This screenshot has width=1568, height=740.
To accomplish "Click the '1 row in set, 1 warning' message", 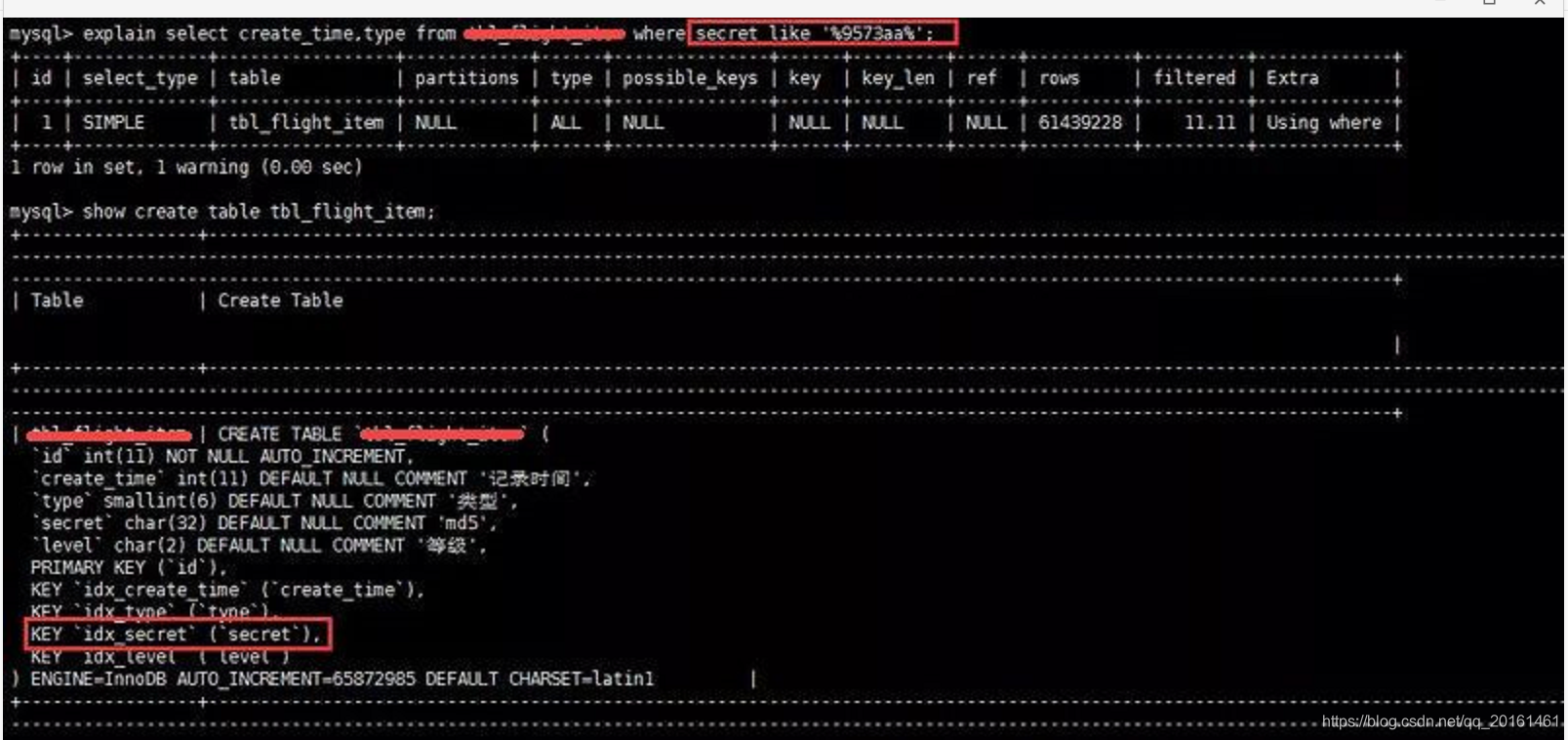I will click(185, 167).
